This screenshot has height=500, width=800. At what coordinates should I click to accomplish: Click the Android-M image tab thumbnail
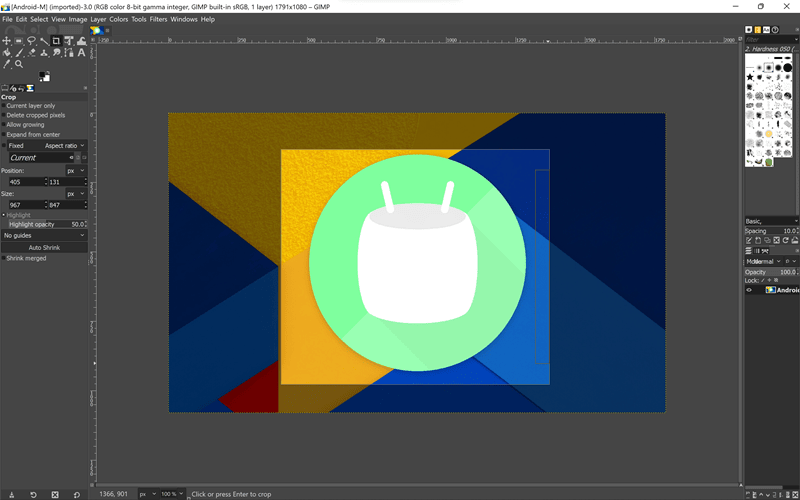coord(97,31)
